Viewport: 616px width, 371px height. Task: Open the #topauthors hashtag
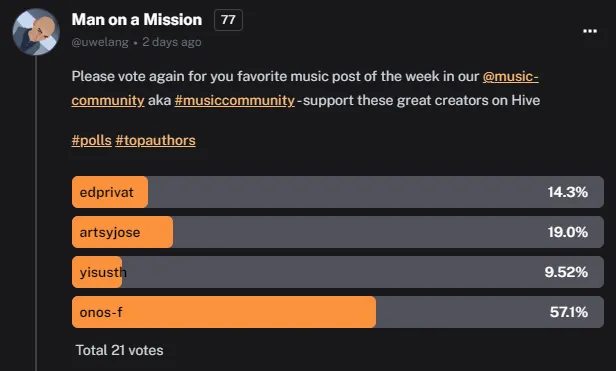(x=156, y=140)
